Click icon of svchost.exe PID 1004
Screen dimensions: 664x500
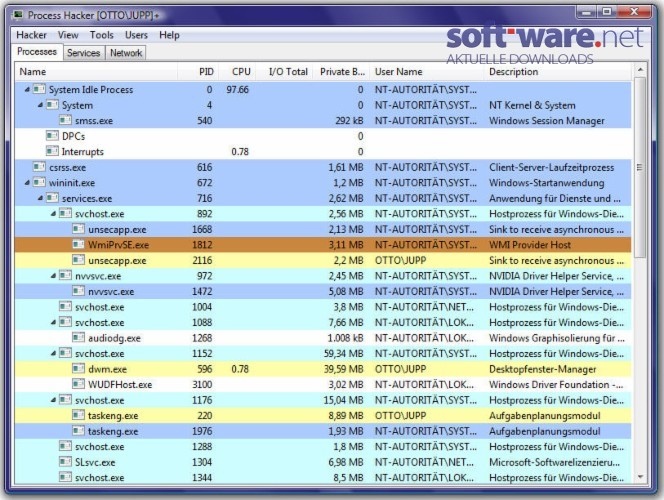(x=66, y=307)
